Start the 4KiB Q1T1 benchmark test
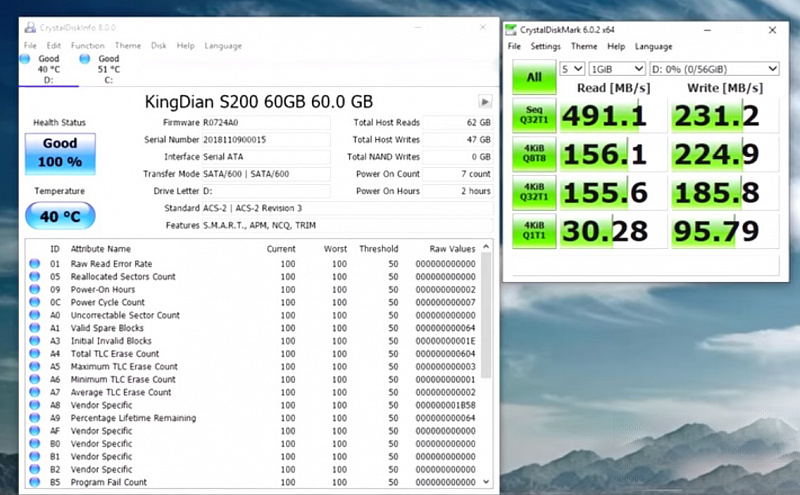 pos(534,230)
